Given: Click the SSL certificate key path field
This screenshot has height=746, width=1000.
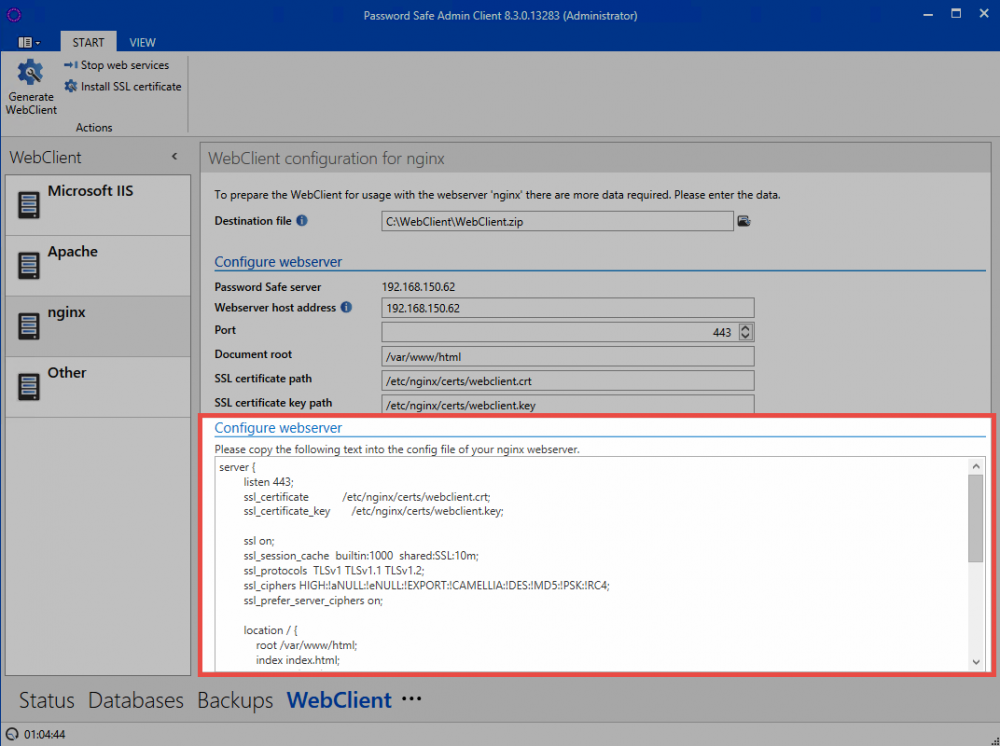Looking at the screenshot, I should tap(568, 404).
